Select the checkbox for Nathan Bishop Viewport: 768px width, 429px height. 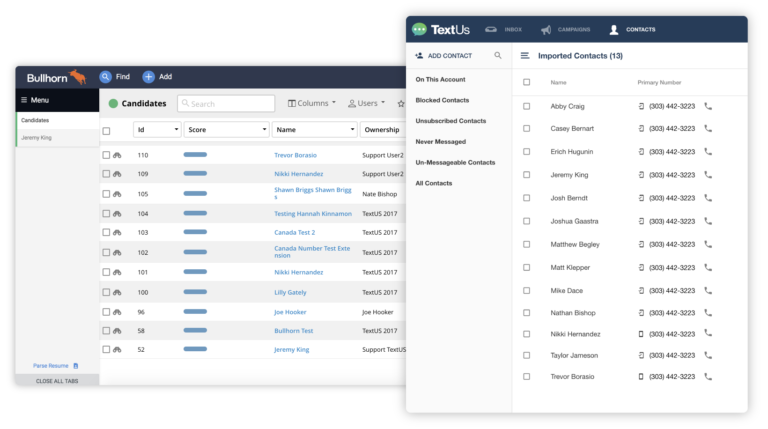[x=527, y=313]
